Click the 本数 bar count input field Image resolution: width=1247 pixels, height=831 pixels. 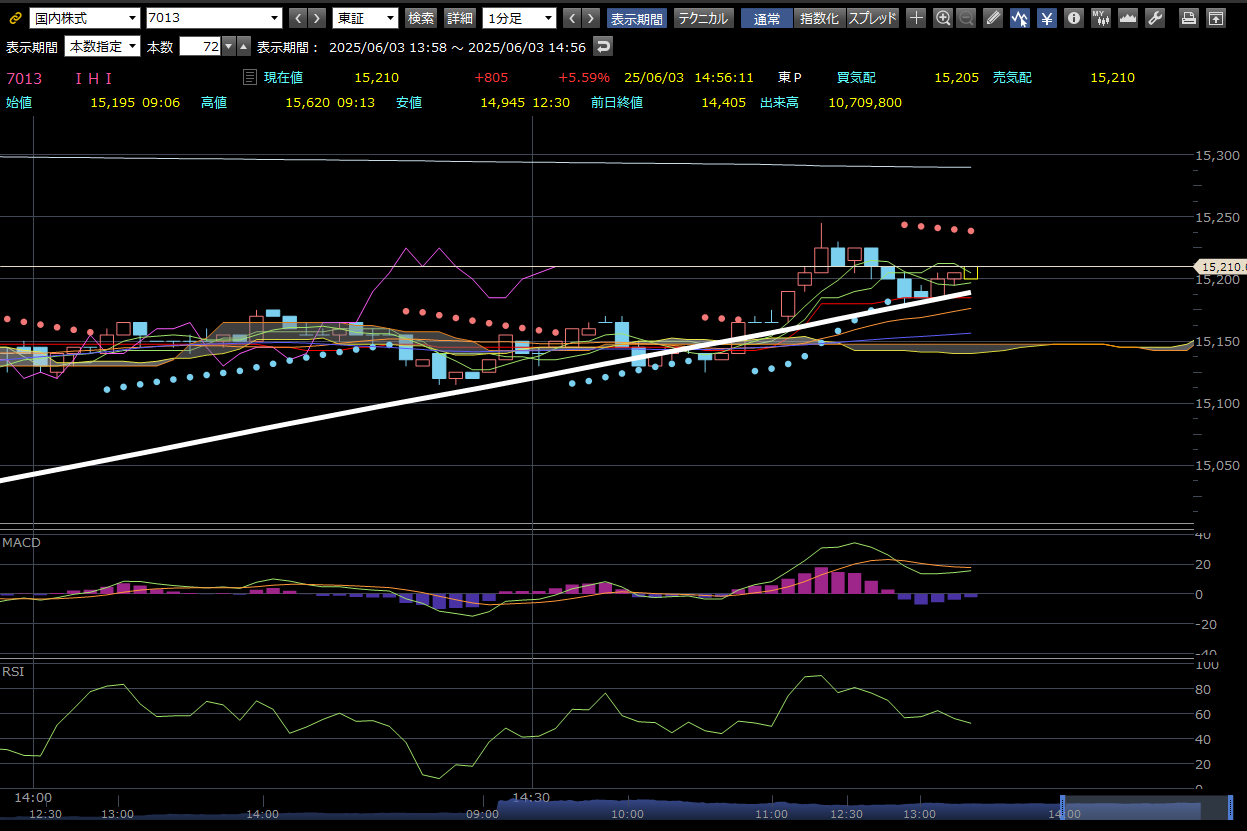[x=200, y=47]
